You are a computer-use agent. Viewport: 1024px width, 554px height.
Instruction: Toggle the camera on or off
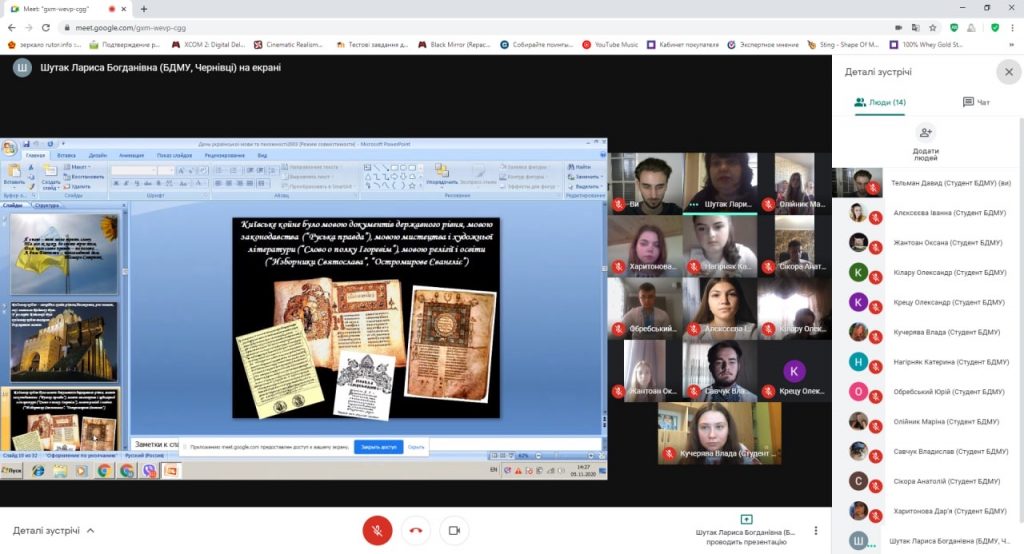tap(454, 531)
